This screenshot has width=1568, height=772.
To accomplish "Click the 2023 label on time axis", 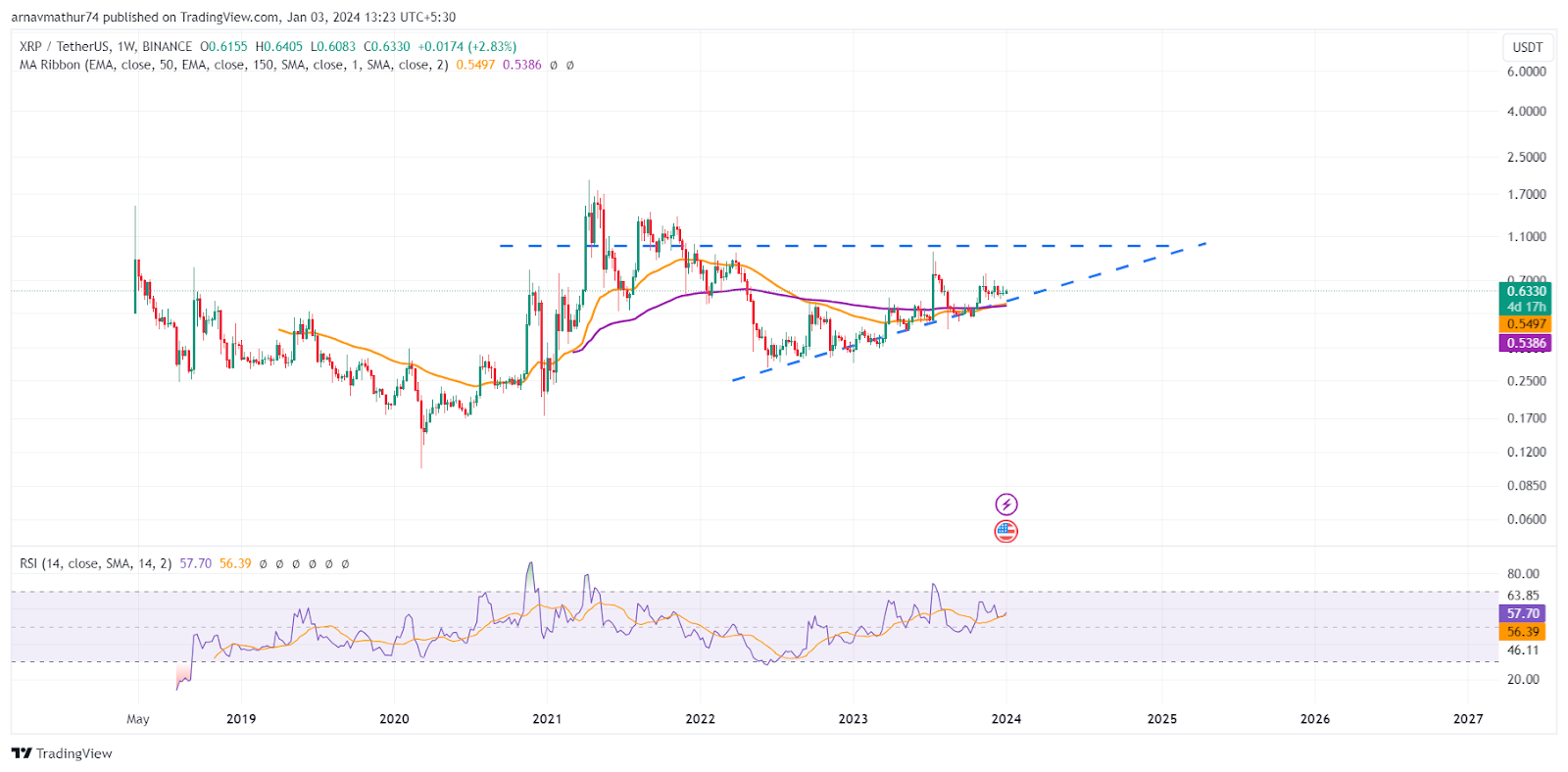I will 853,719.
